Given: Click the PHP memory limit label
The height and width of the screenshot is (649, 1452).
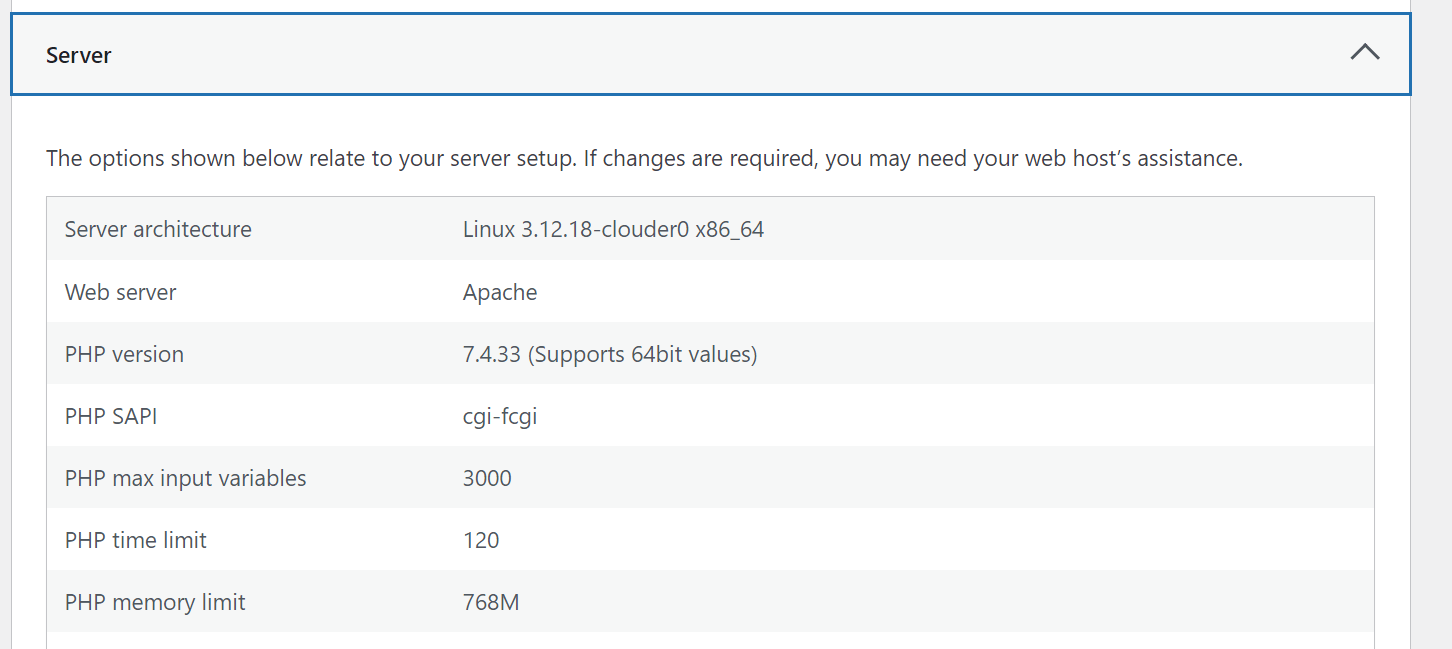Looking at the screenshot, I should coord(155,602).
